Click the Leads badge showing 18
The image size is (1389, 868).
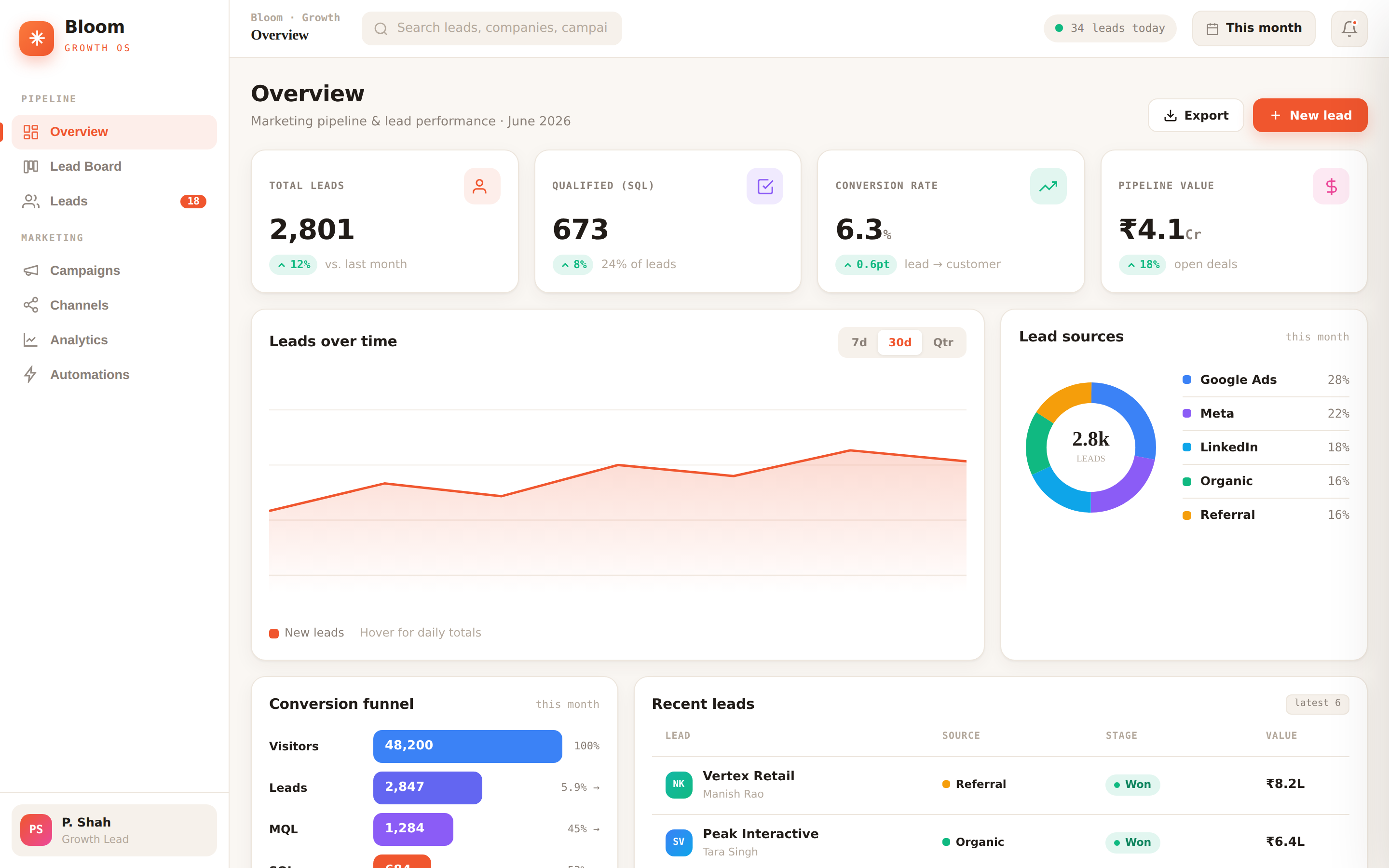click(x=193, y=201)
